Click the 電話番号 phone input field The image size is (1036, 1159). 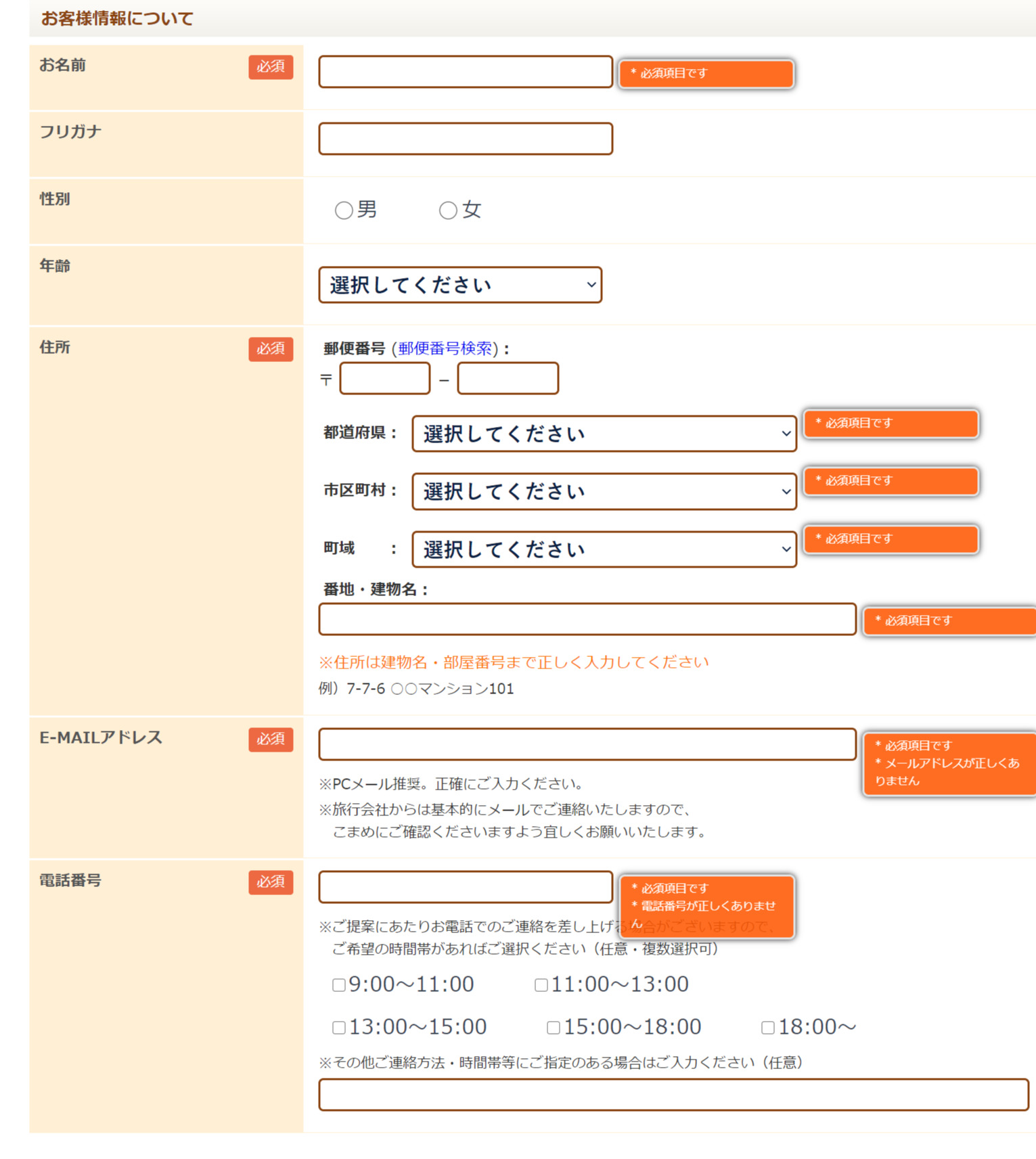[x=466, y=887]
